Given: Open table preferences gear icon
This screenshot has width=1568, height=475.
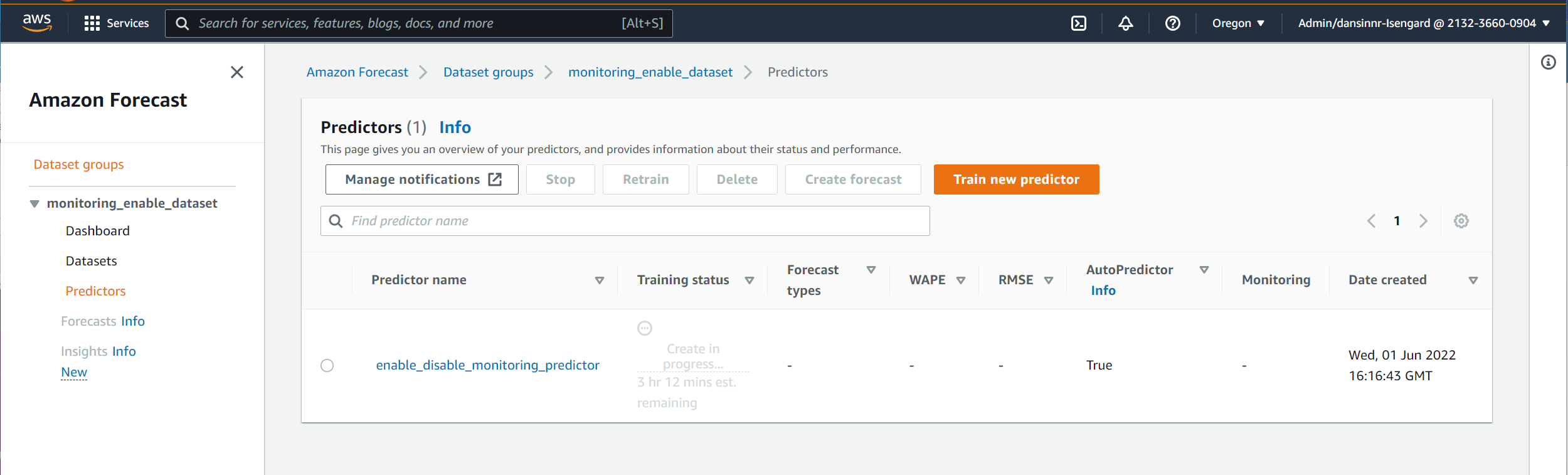Looking at the screenshot, I should click(1461, 221).
